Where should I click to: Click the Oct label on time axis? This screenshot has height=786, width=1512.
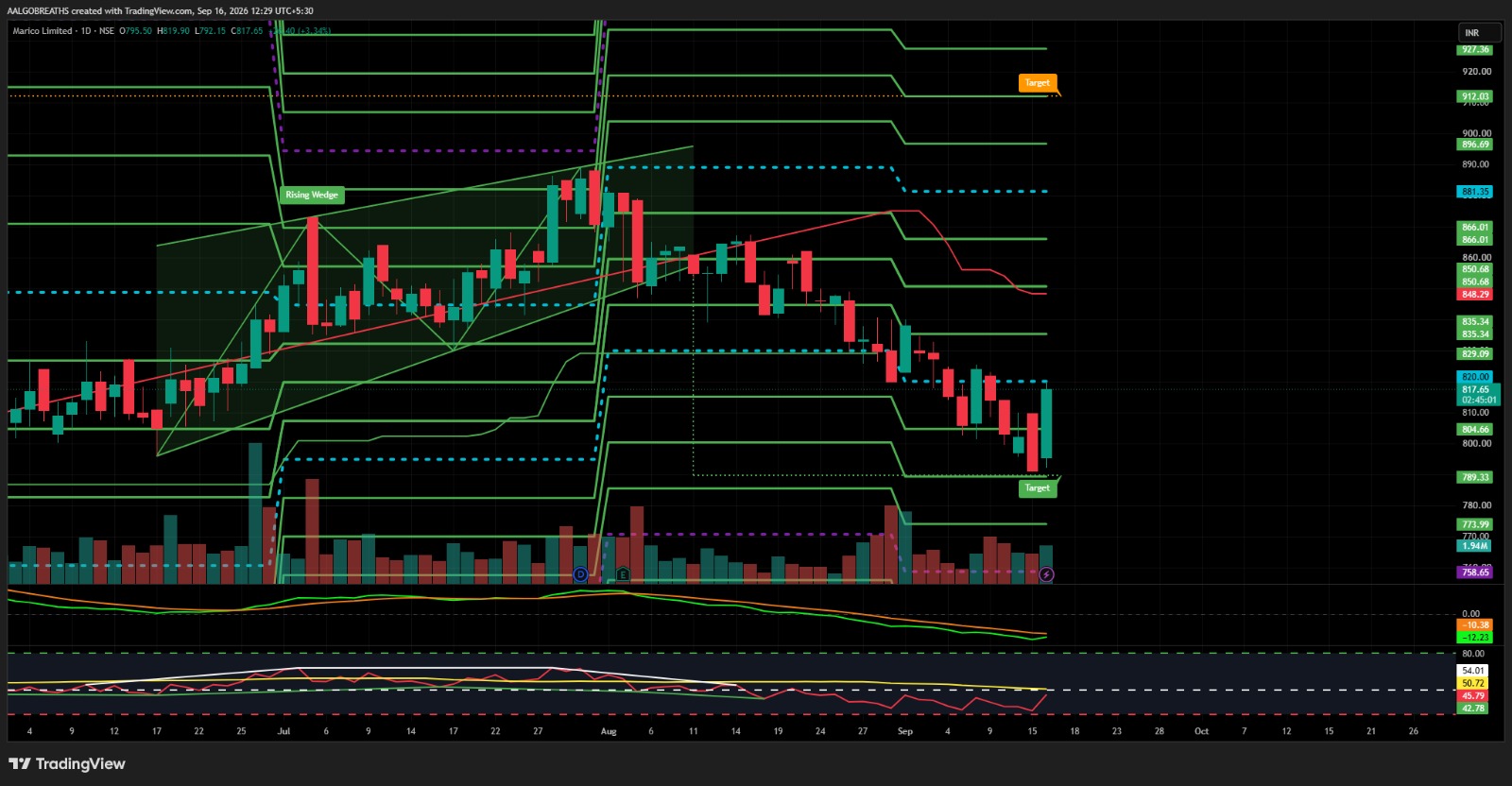(x=1201, y=731)
